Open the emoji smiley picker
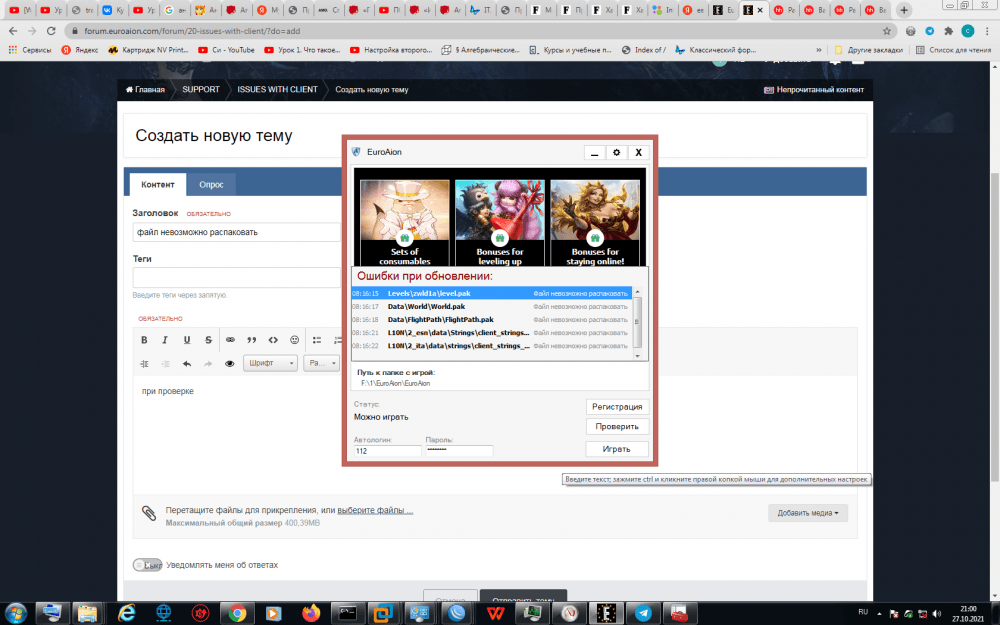This screenshot has width=1000, height=625. 294,340
